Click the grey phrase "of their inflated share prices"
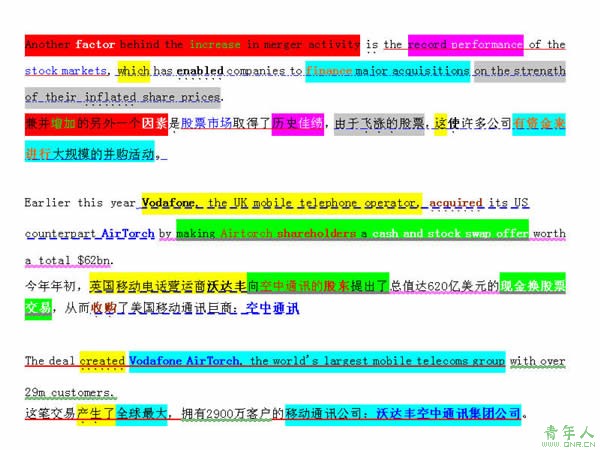The height and width of the screenshot is (450, 600). [122, 97]
